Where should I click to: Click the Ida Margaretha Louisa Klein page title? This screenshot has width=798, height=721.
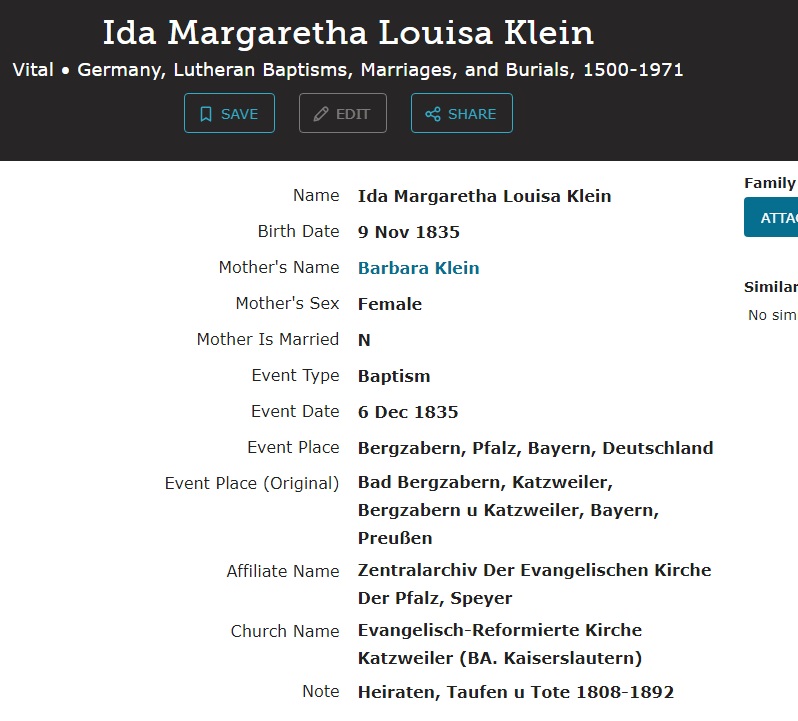(x=348, y=33)
